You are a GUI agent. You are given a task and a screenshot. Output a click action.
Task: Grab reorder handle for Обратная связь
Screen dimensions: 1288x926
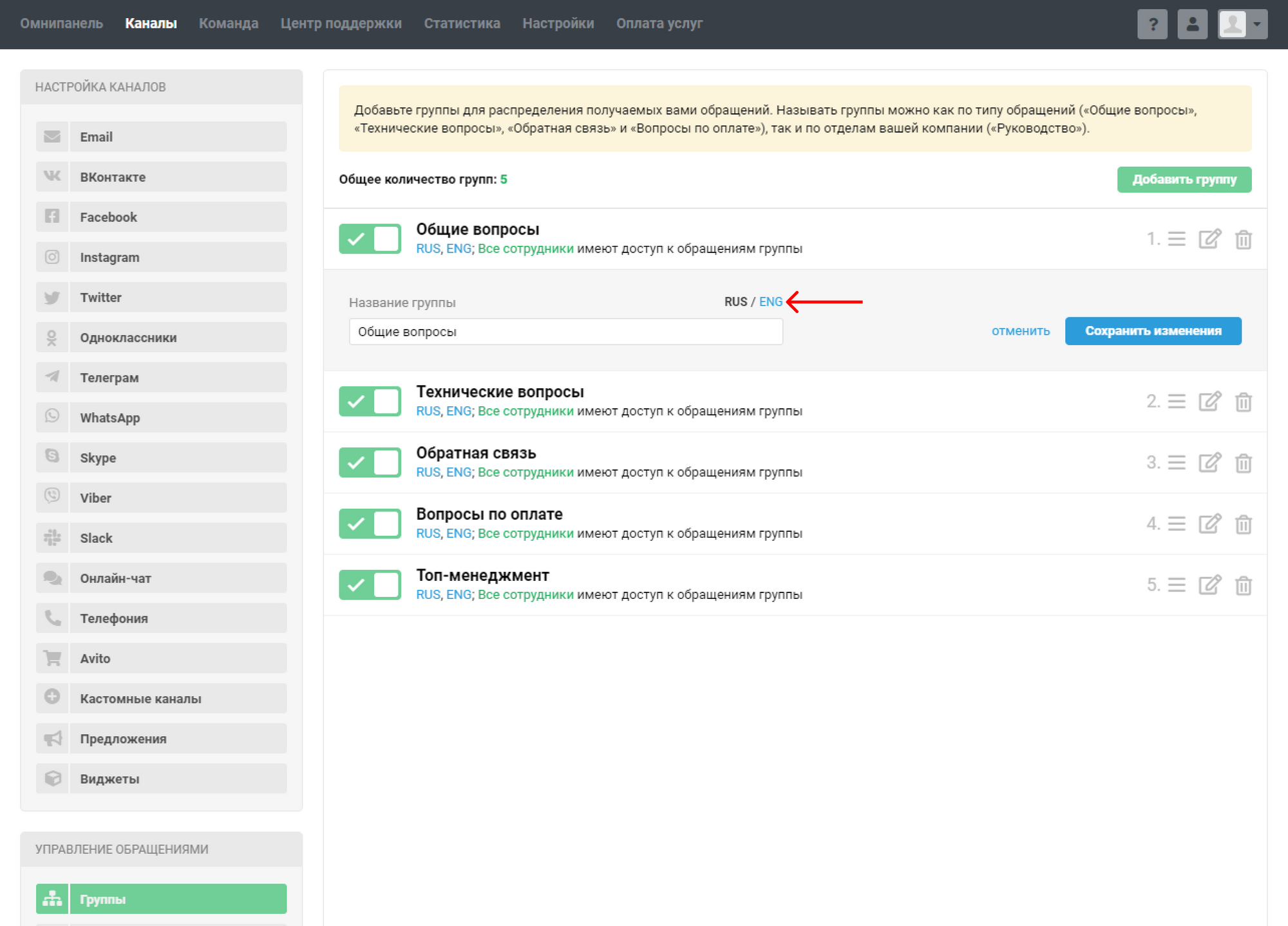[1177, 462]
